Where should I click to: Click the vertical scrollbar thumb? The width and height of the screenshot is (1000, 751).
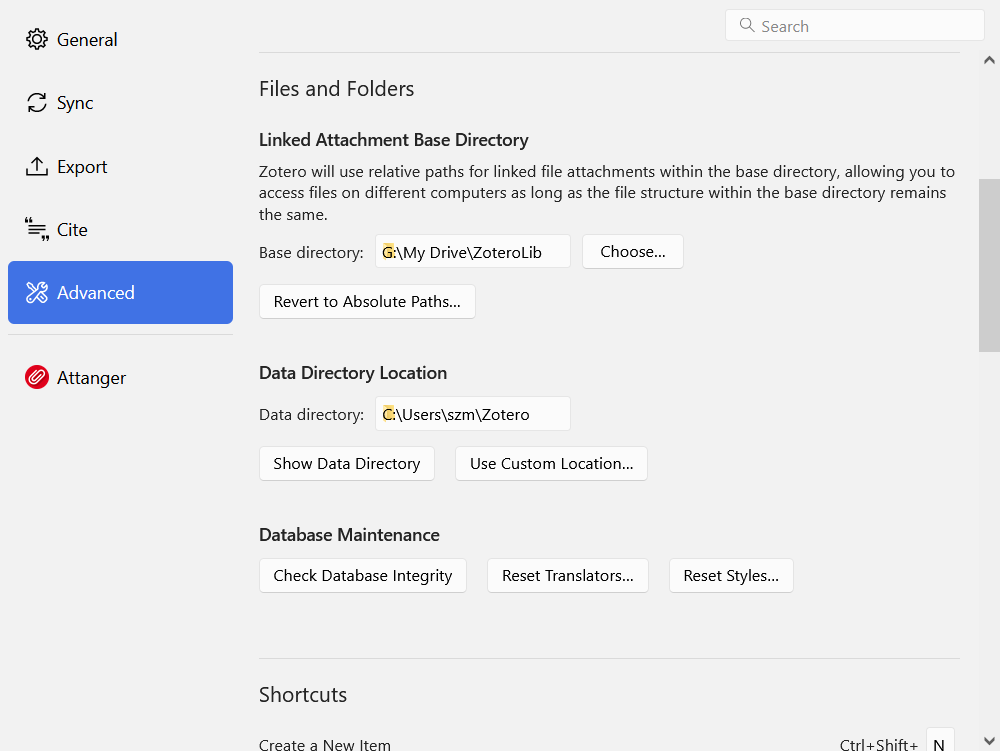[x=989, y=265]
